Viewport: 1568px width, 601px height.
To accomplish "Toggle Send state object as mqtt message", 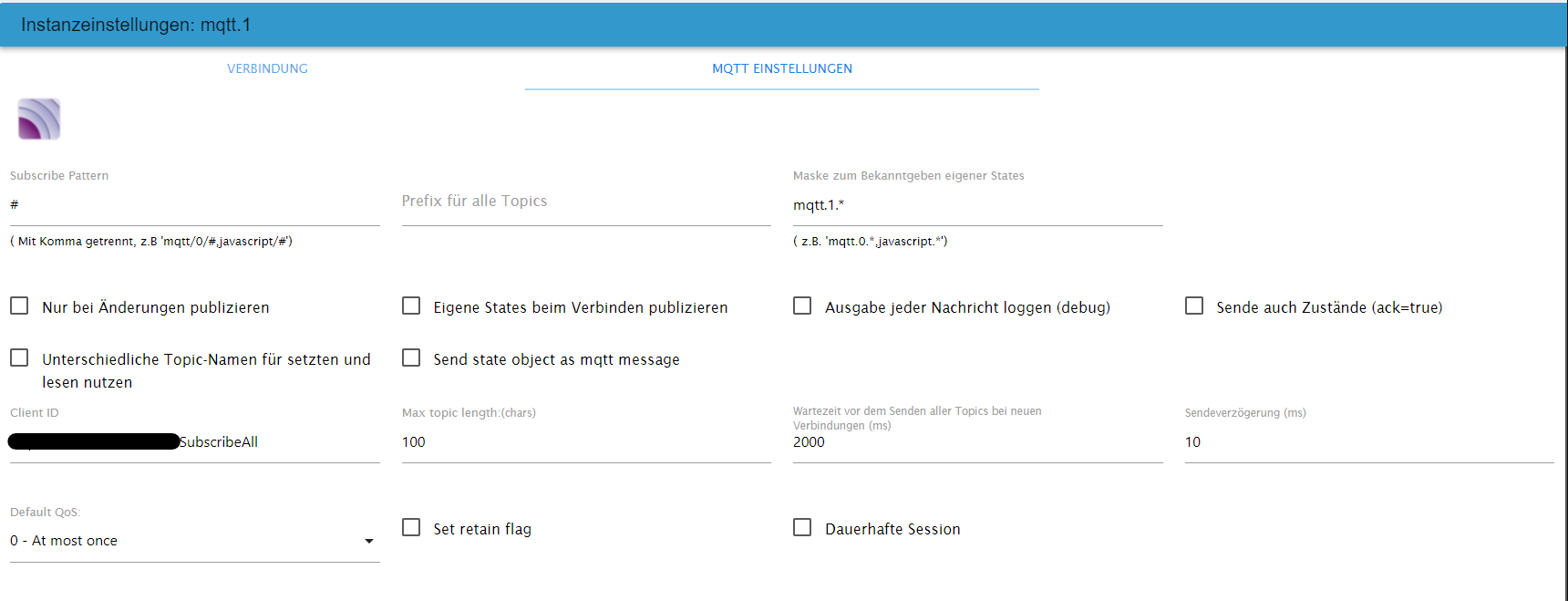I will 411,358.
